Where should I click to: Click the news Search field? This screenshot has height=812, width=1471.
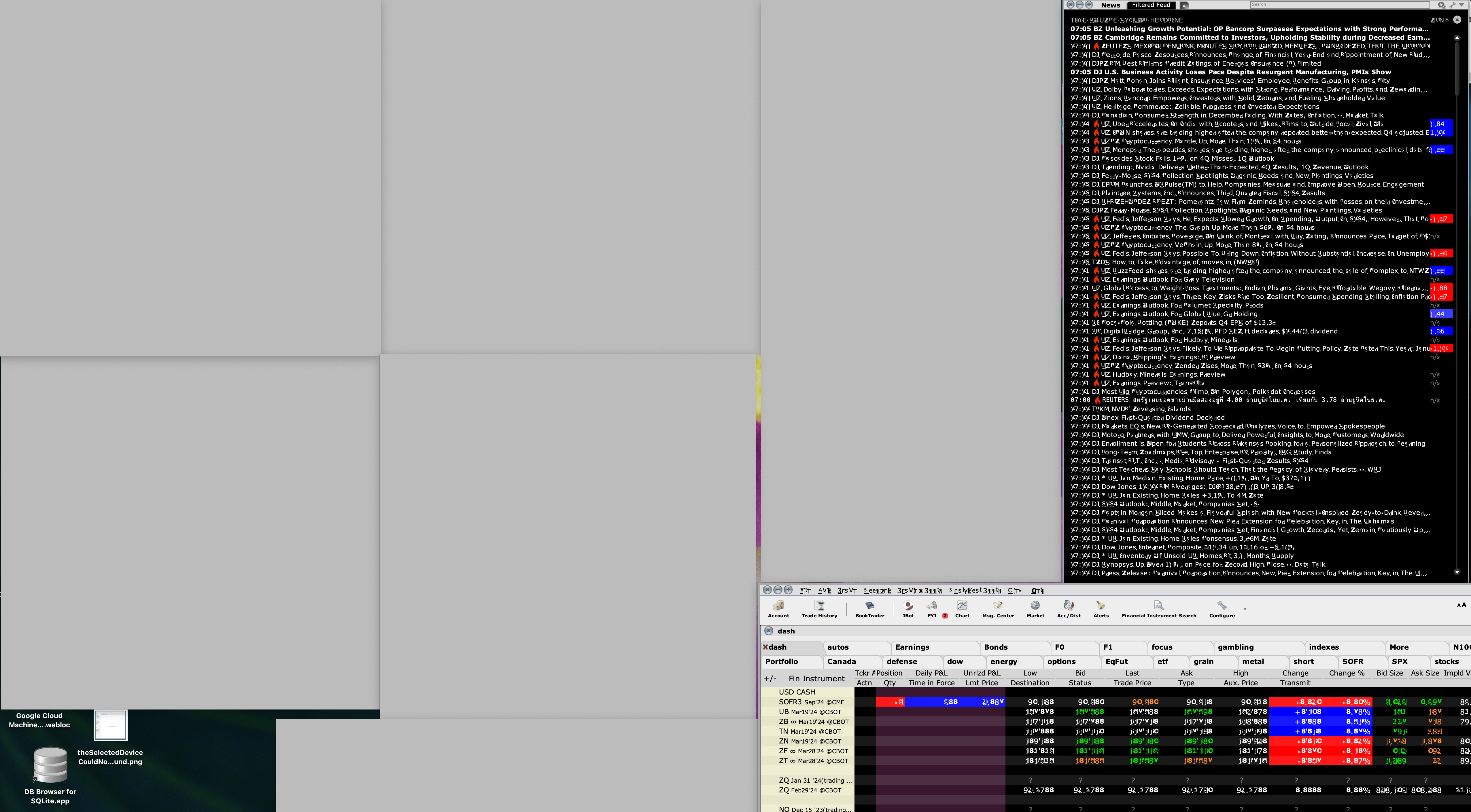(x=1339, y=5)
